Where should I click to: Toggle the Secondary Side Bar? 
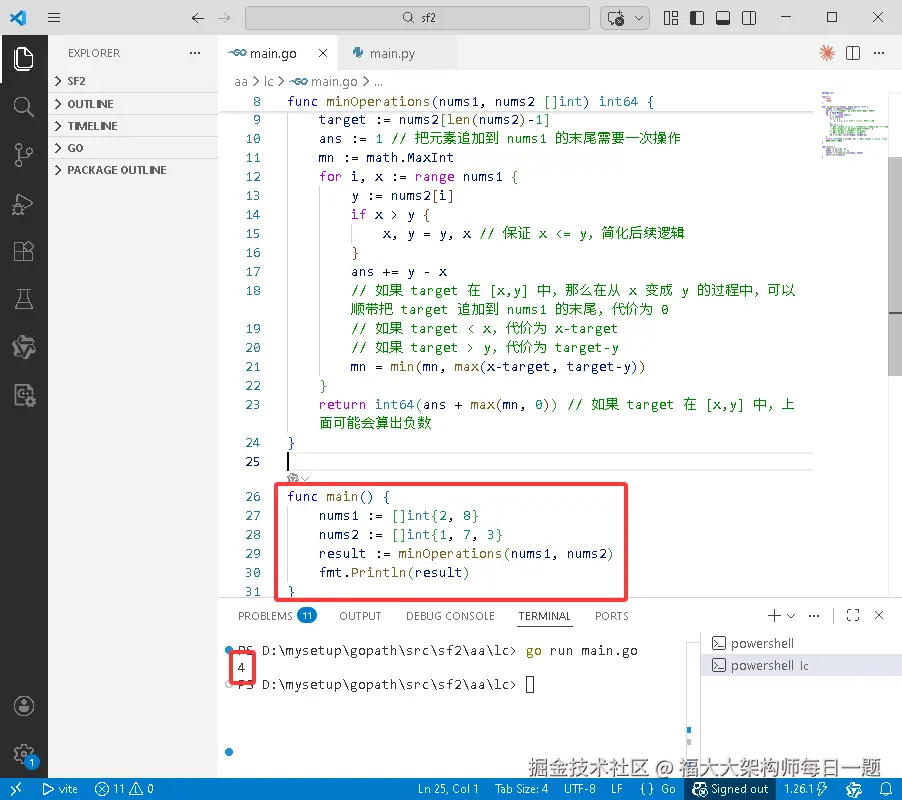point(749,18)
